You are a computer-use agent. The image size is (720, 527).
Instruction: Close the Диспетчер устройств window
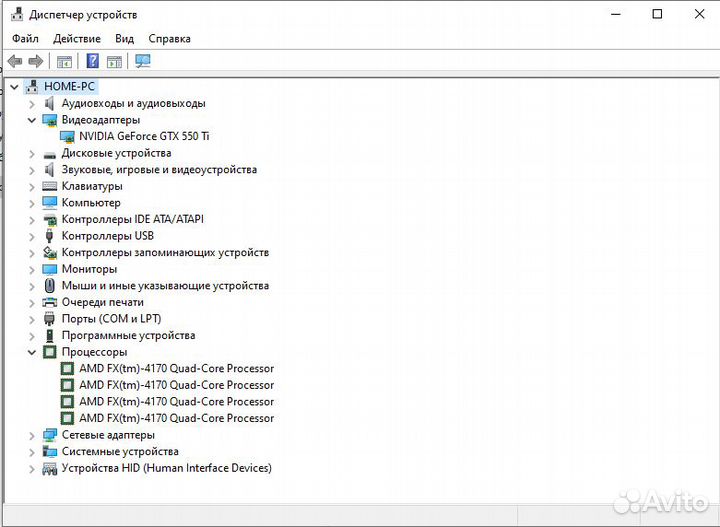pyautogui.click(x=699, y=14)
